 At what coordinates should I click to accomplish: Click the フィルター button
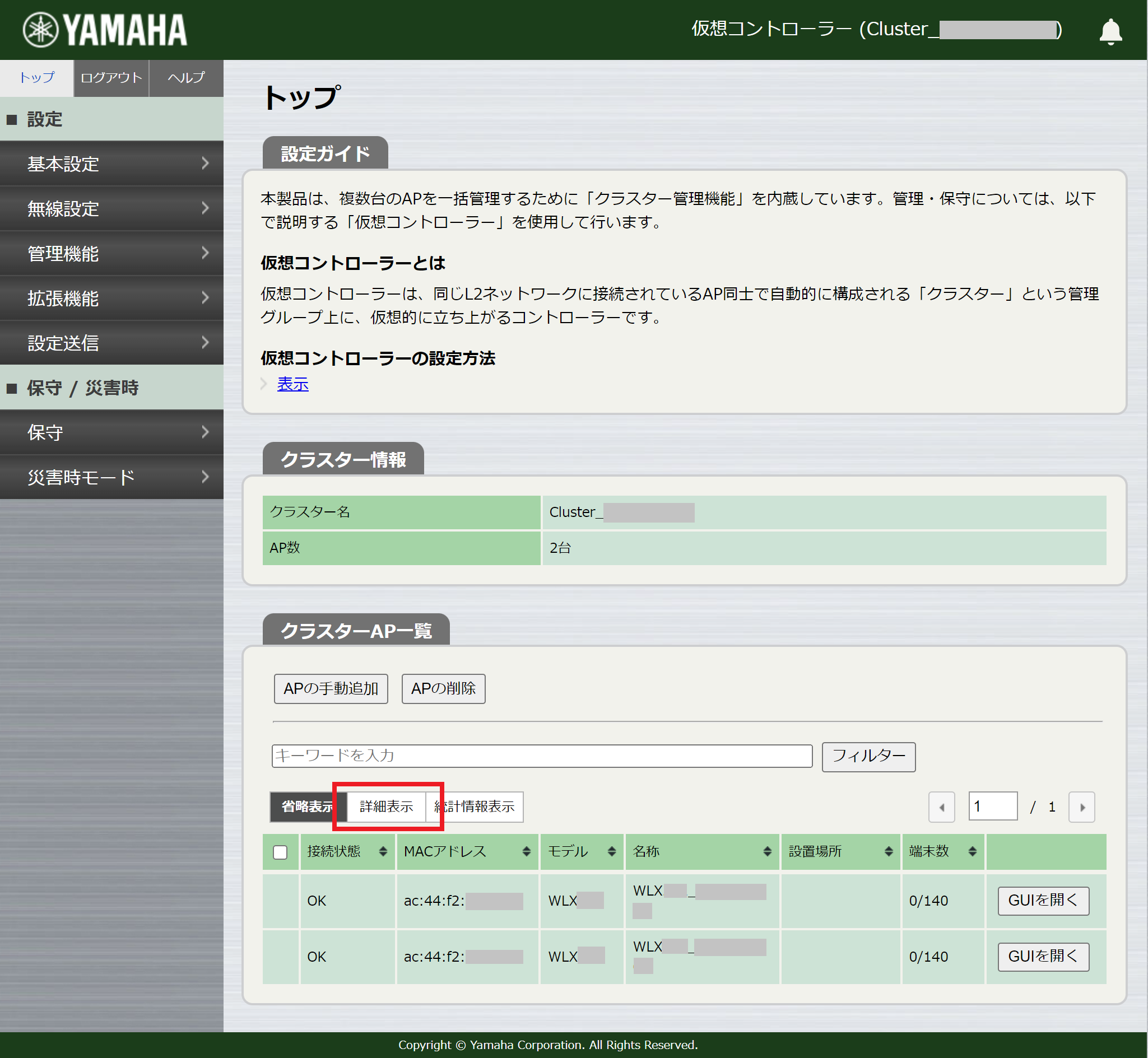(x=868, y=756)
